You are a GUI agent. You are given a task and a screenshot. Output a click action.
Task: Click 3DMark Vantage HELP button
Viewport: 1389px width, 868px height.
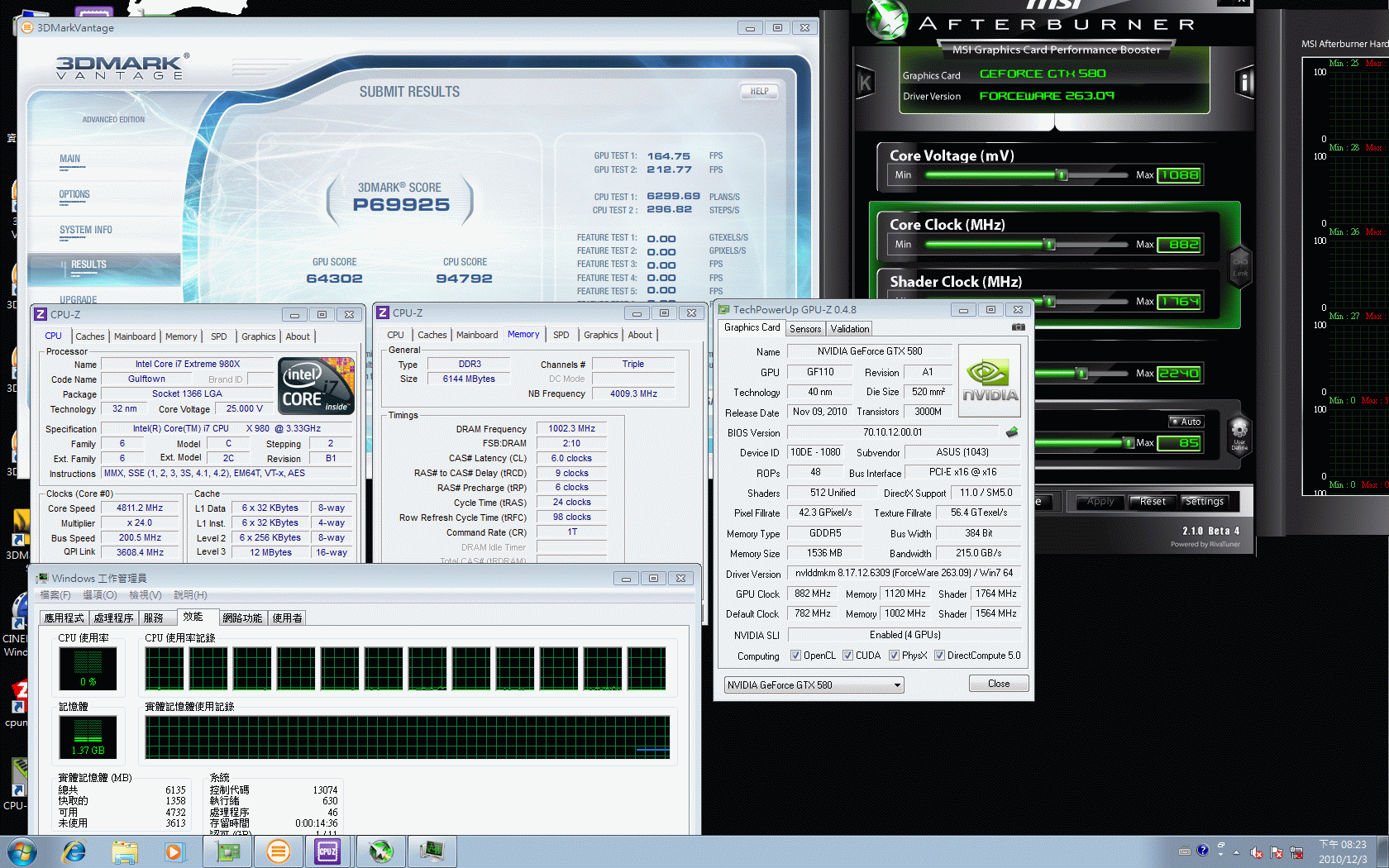pyautogui.click(x=759, y=92)
